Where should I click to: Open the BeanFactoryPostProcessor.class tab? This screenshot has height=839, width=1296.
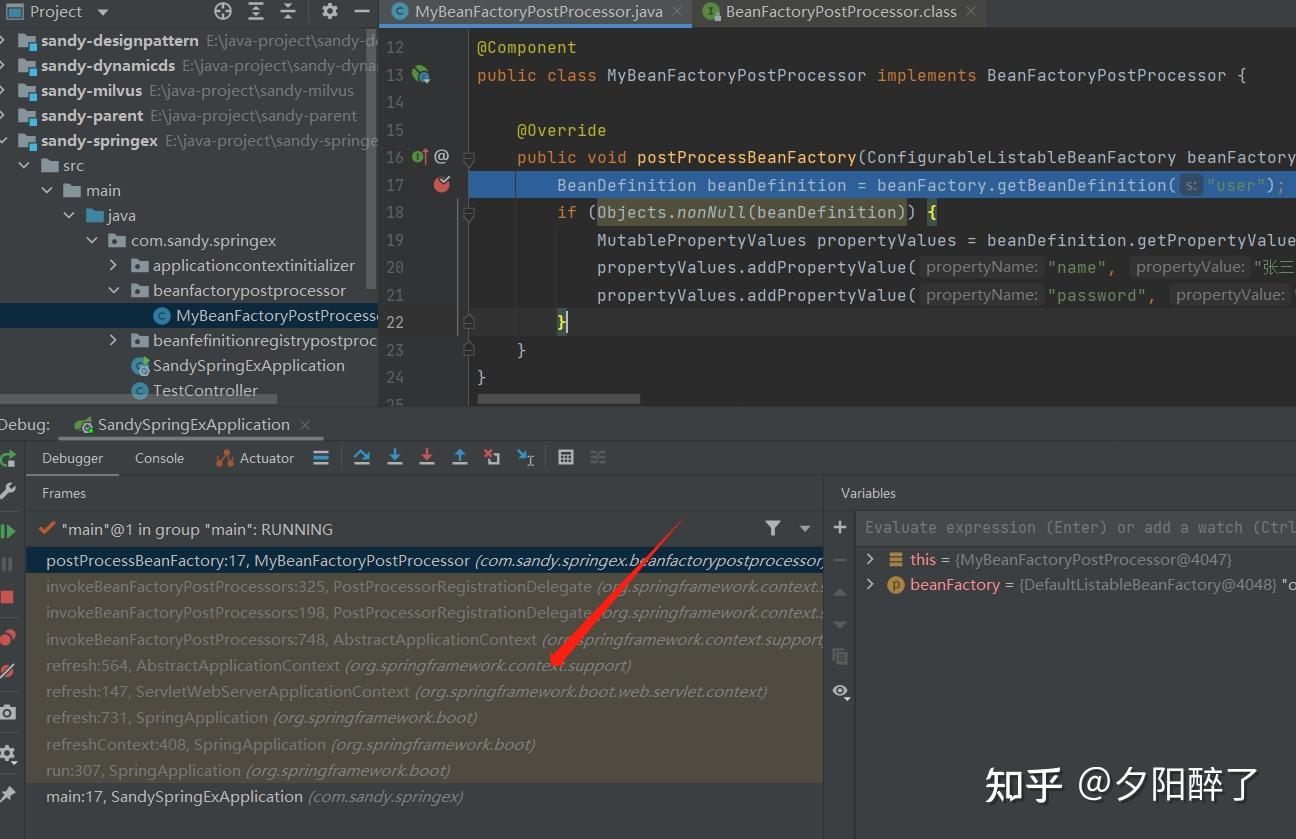click(x=838, y=13)
